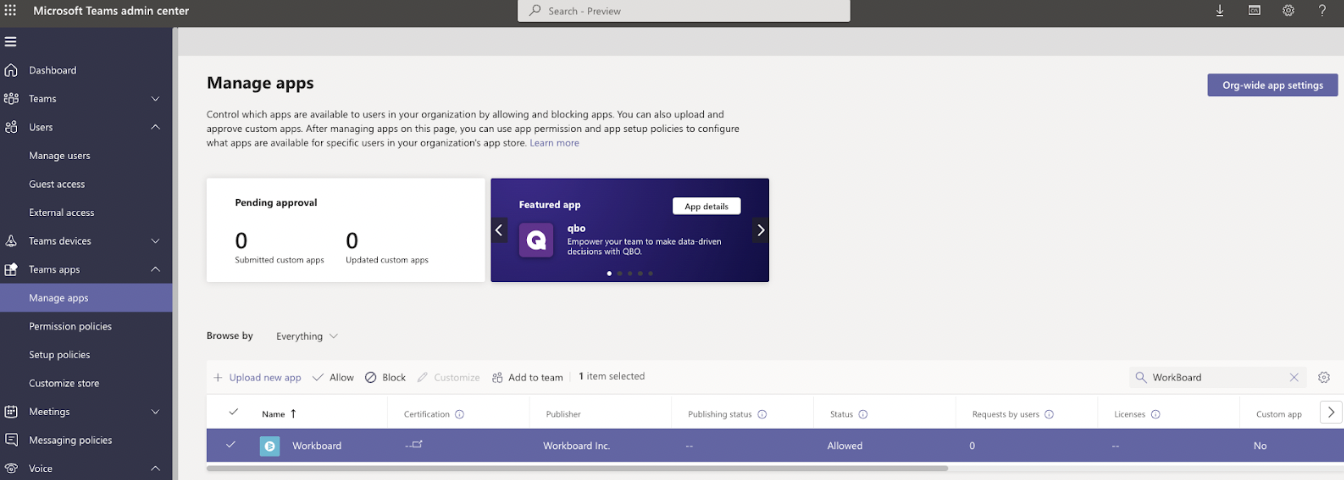The width and height of the screenshot is (1344, 480).
Task: Open the Cloud Shell icon in header
Action: (1254, 10)
